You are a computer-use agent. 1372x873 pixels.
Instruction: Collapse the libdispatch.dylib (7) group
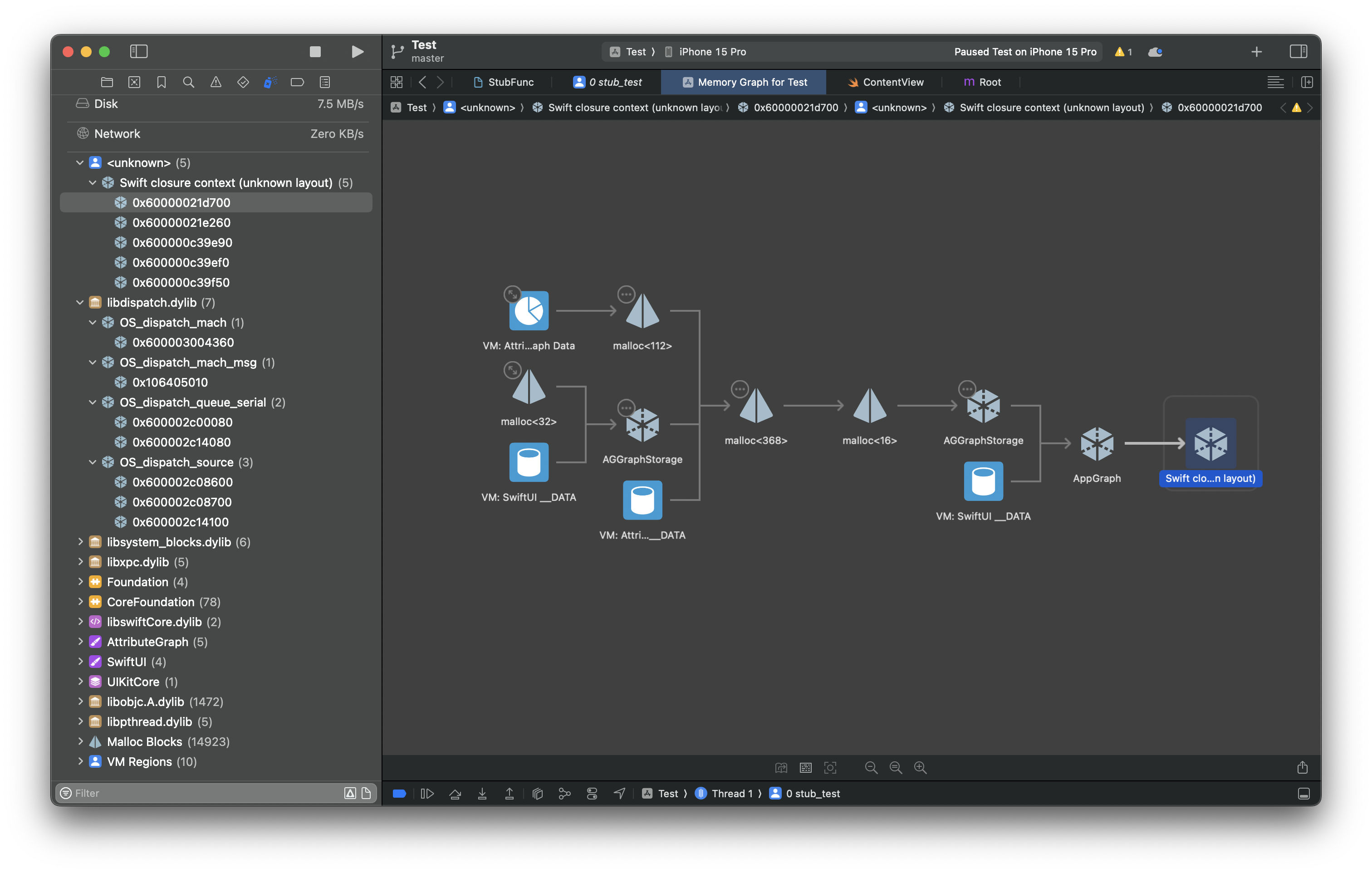tap(80, 303)
